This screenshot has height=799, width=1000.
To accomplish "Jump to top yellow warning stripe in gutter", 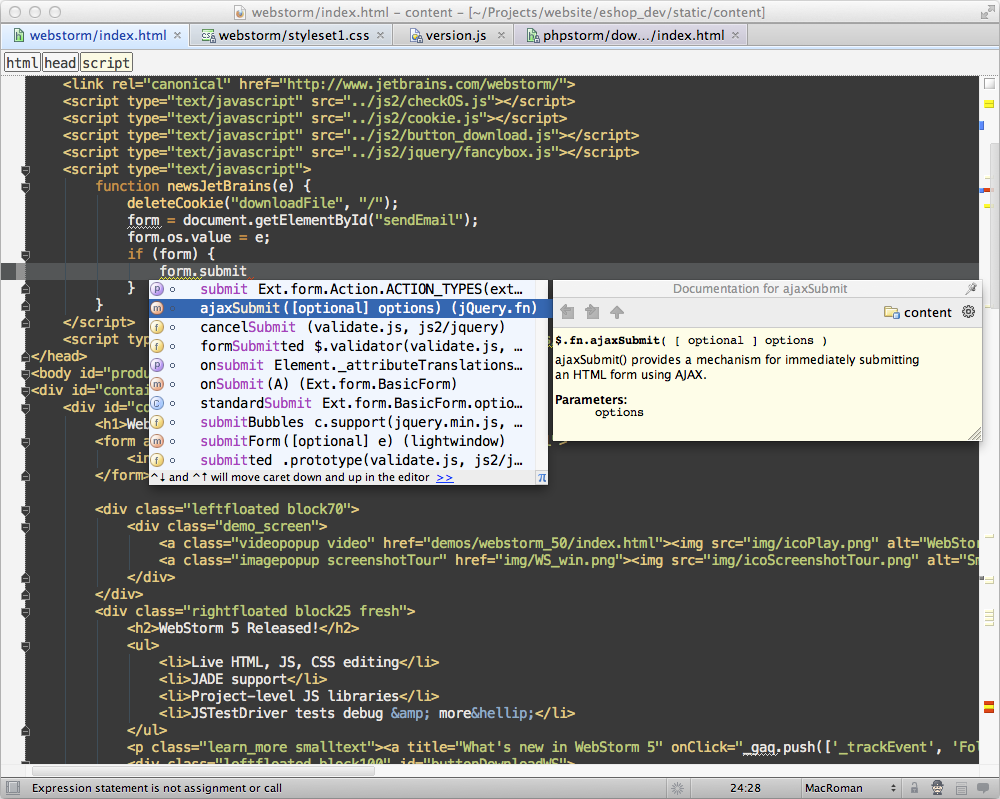I will [989, 104].
